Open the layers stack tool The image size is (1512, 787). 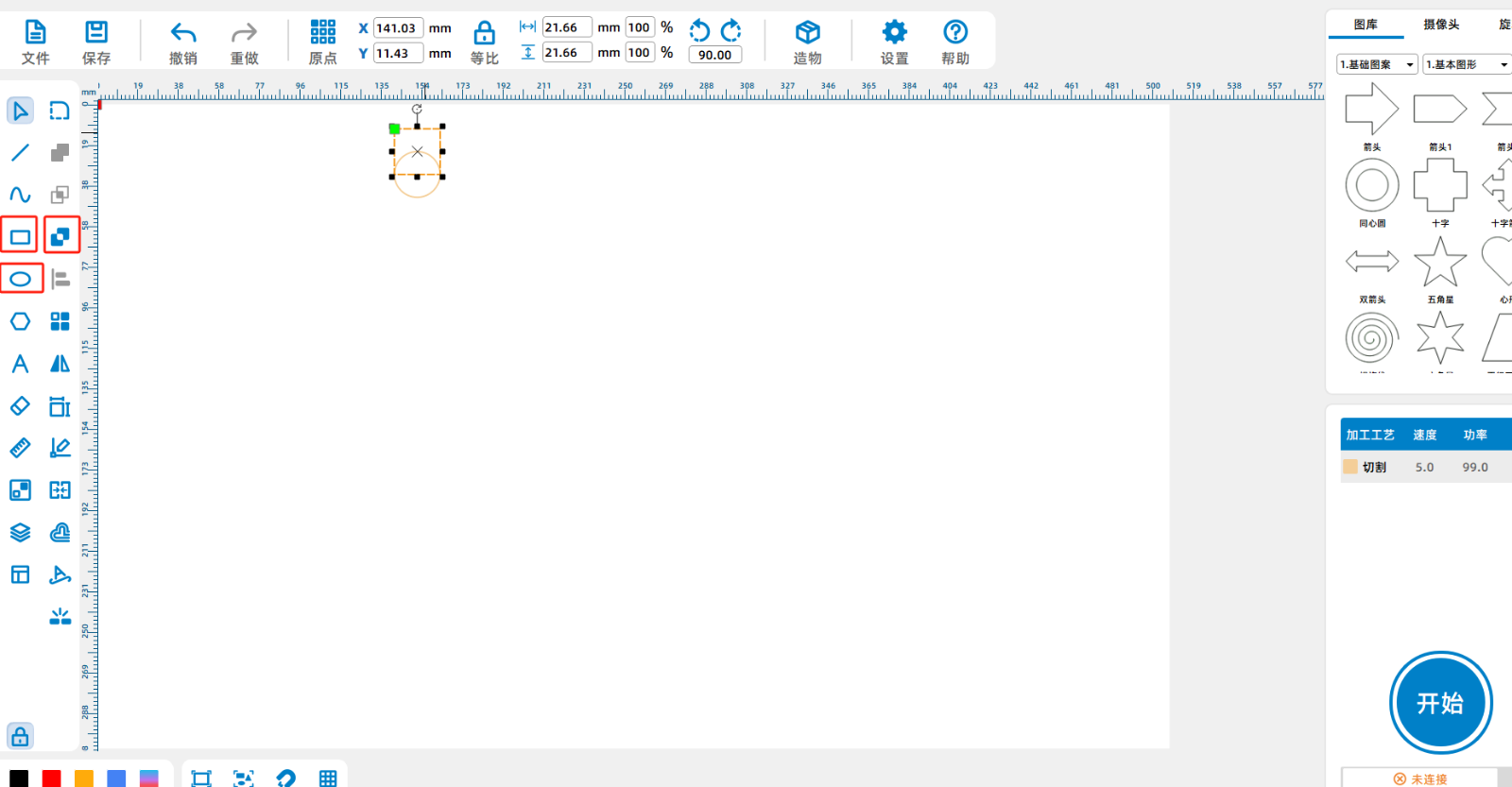click(x=20, y=533)
